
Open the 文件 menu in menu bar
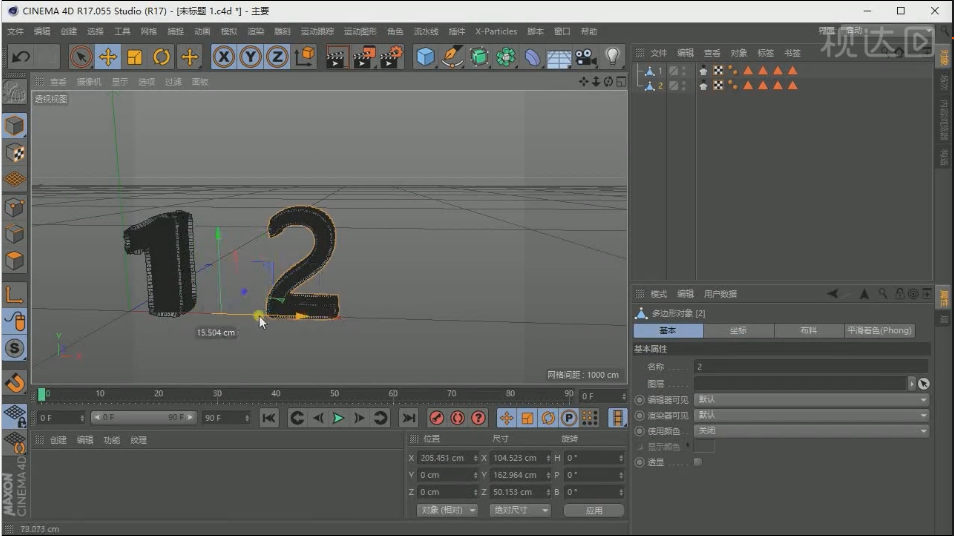point(16,32)
